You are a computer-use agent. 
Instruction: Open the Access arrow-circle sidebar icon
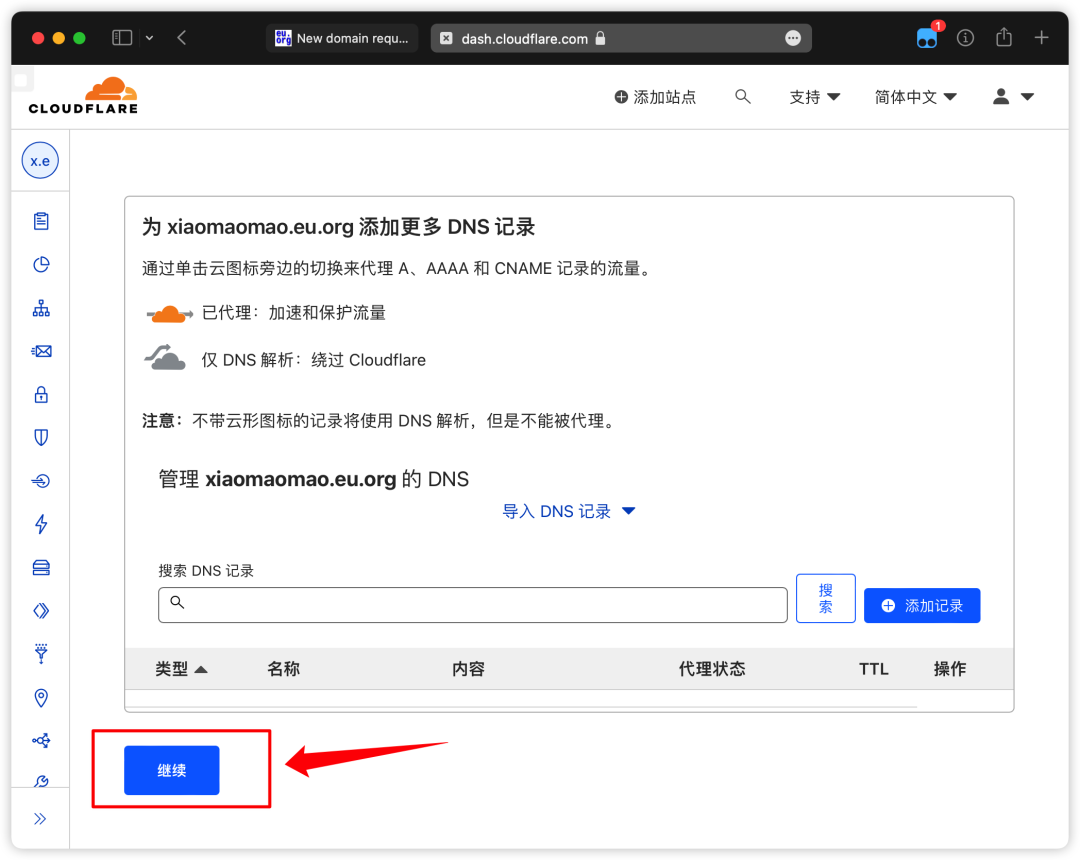tap(41, 481)
